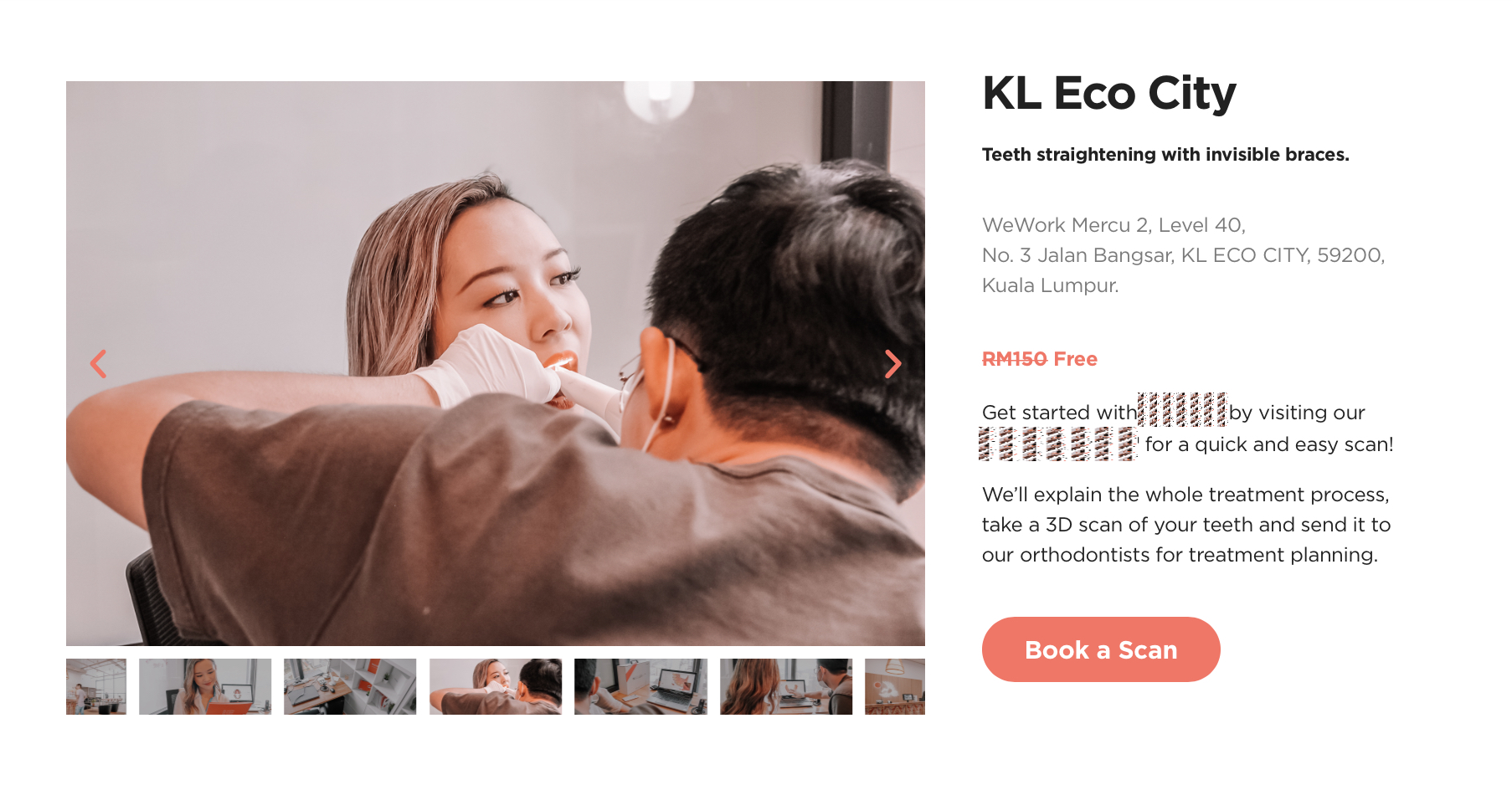Go to the previous photo in the carousel
The height and width of the screenshot is (785, 1512).
point(99,364)
